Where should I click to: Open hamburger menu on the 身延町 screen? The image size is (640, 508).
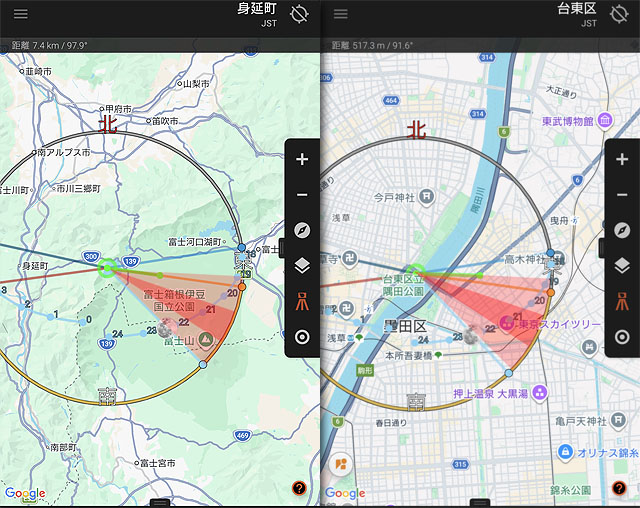coord(21,14)
